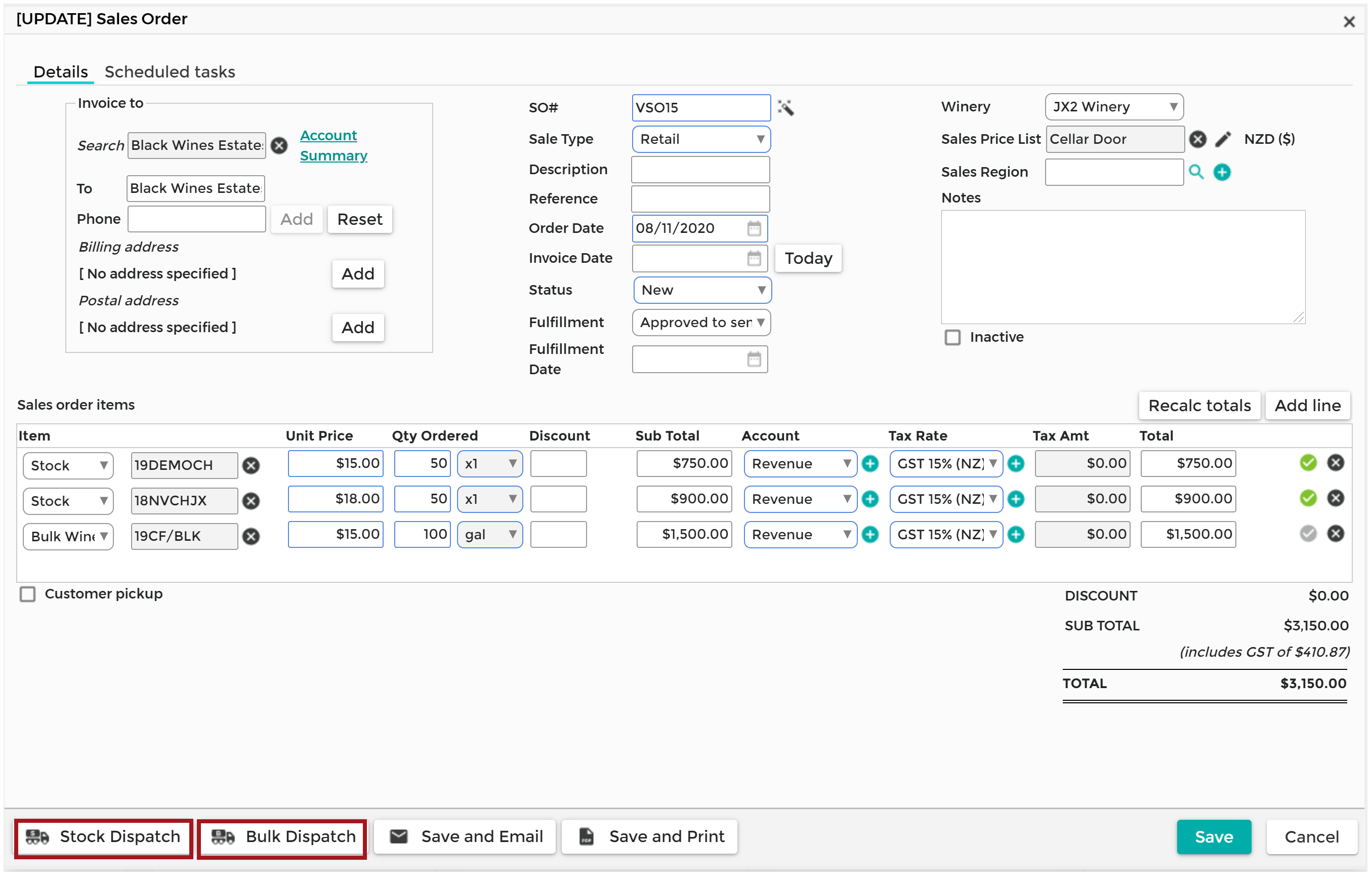
Task: Delete the 19CF/BLK order line
Action: click(1335, 533)
